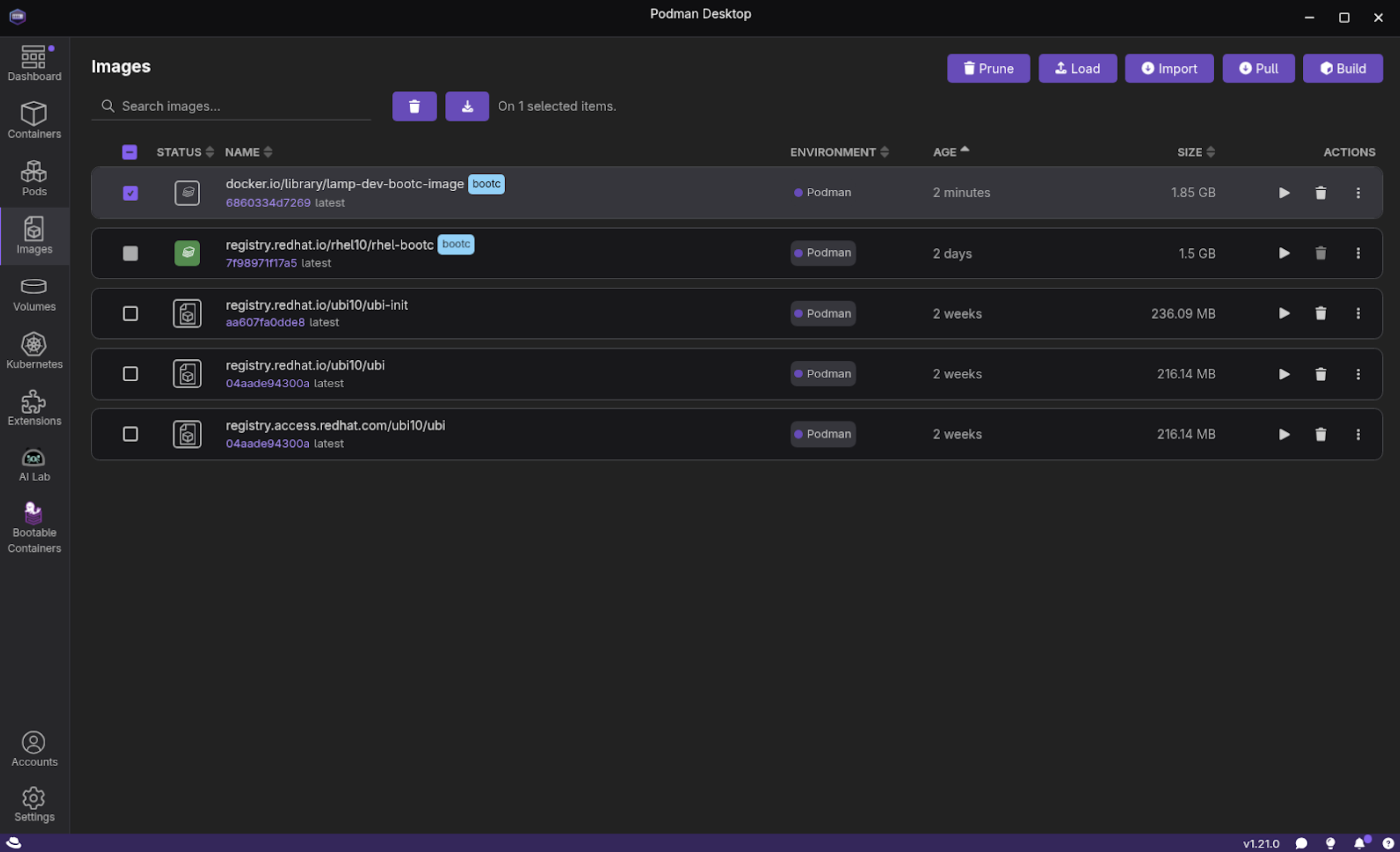Open AI Lab from sidebar
This screenshot has height=852, width=1400.
click(34, 464)
